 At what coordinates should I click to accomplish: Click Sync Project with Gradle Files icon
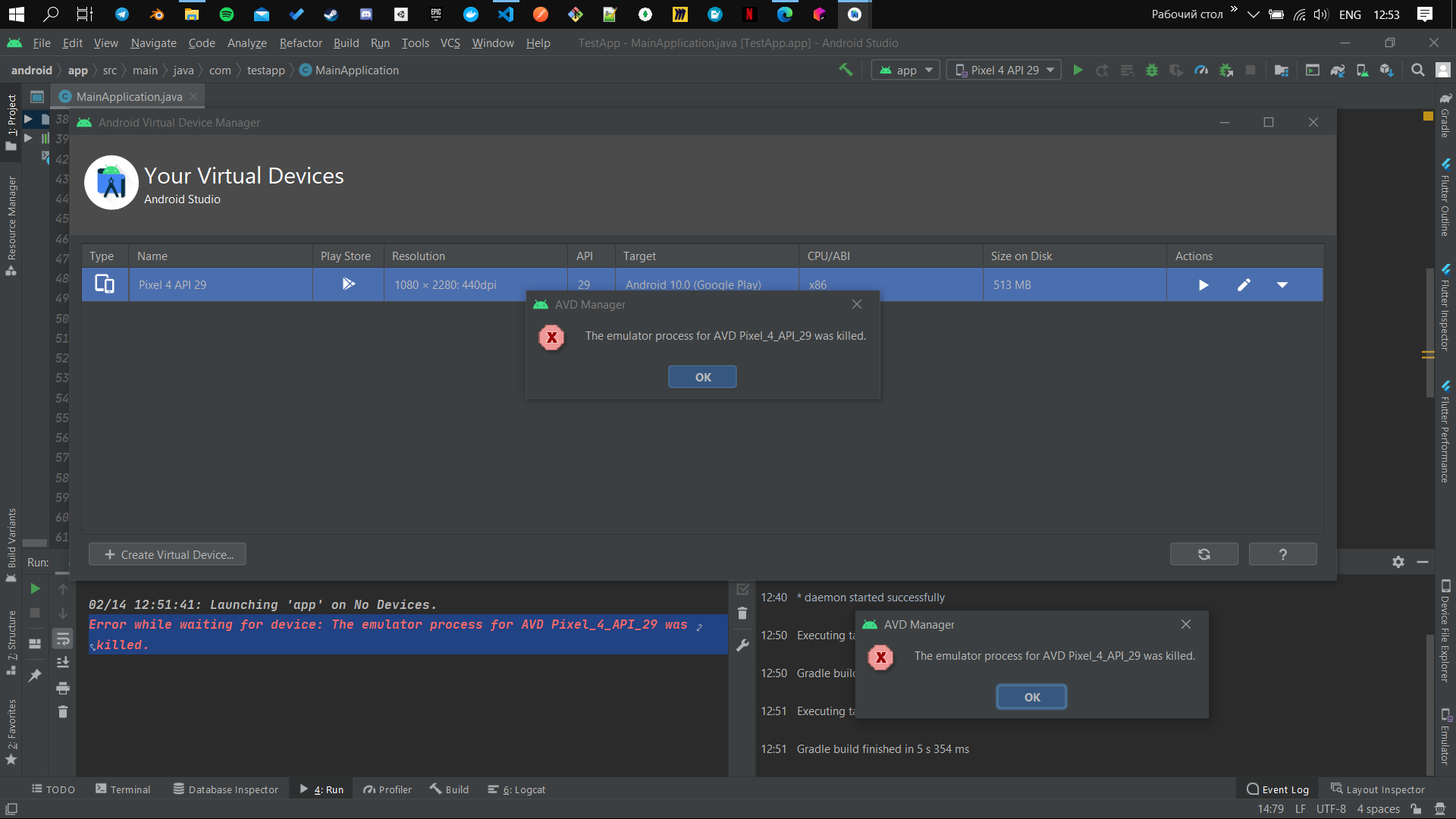[1338, 70]
